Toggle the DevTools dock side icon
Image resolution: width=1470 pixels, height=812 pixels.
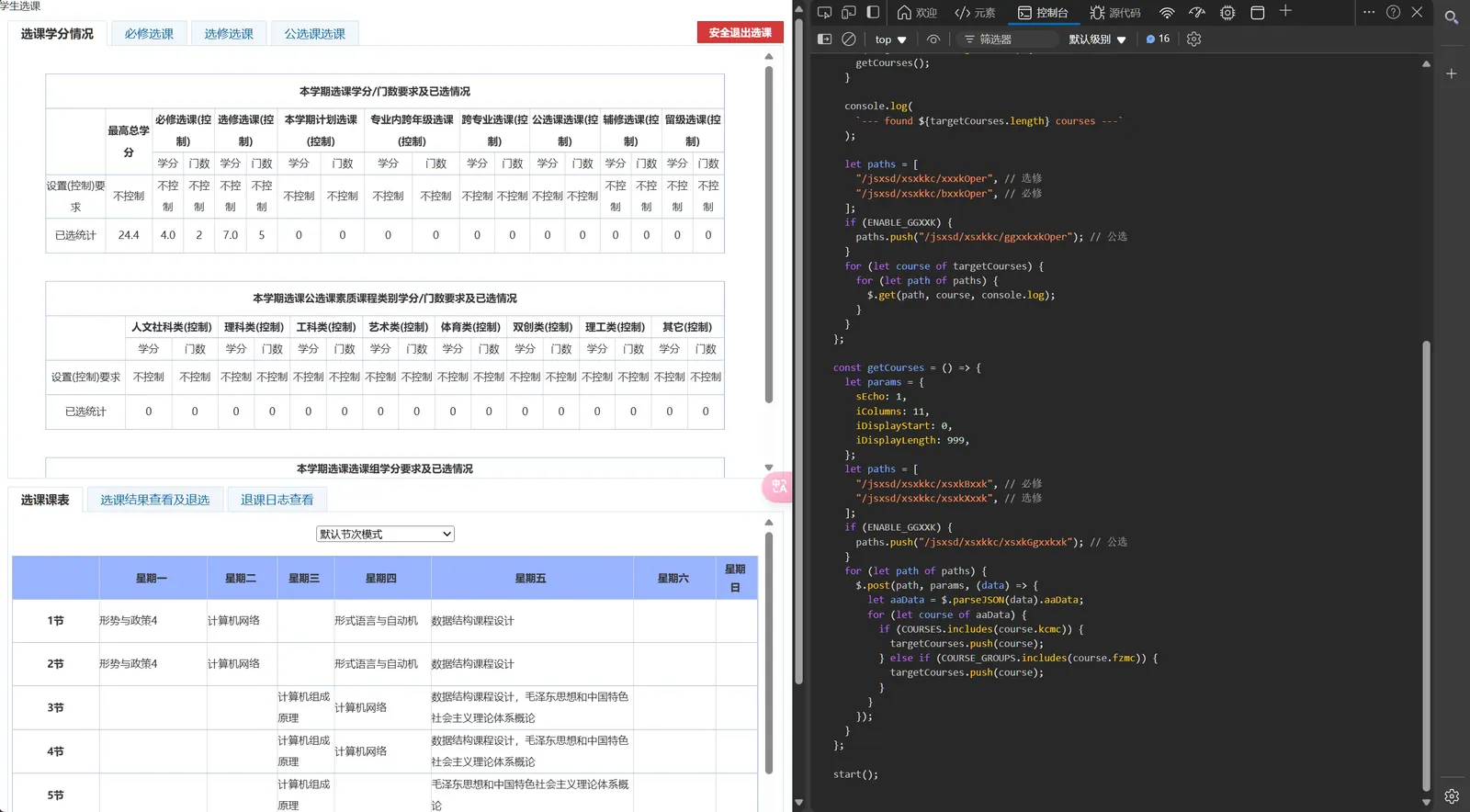(x=873, y=13)
